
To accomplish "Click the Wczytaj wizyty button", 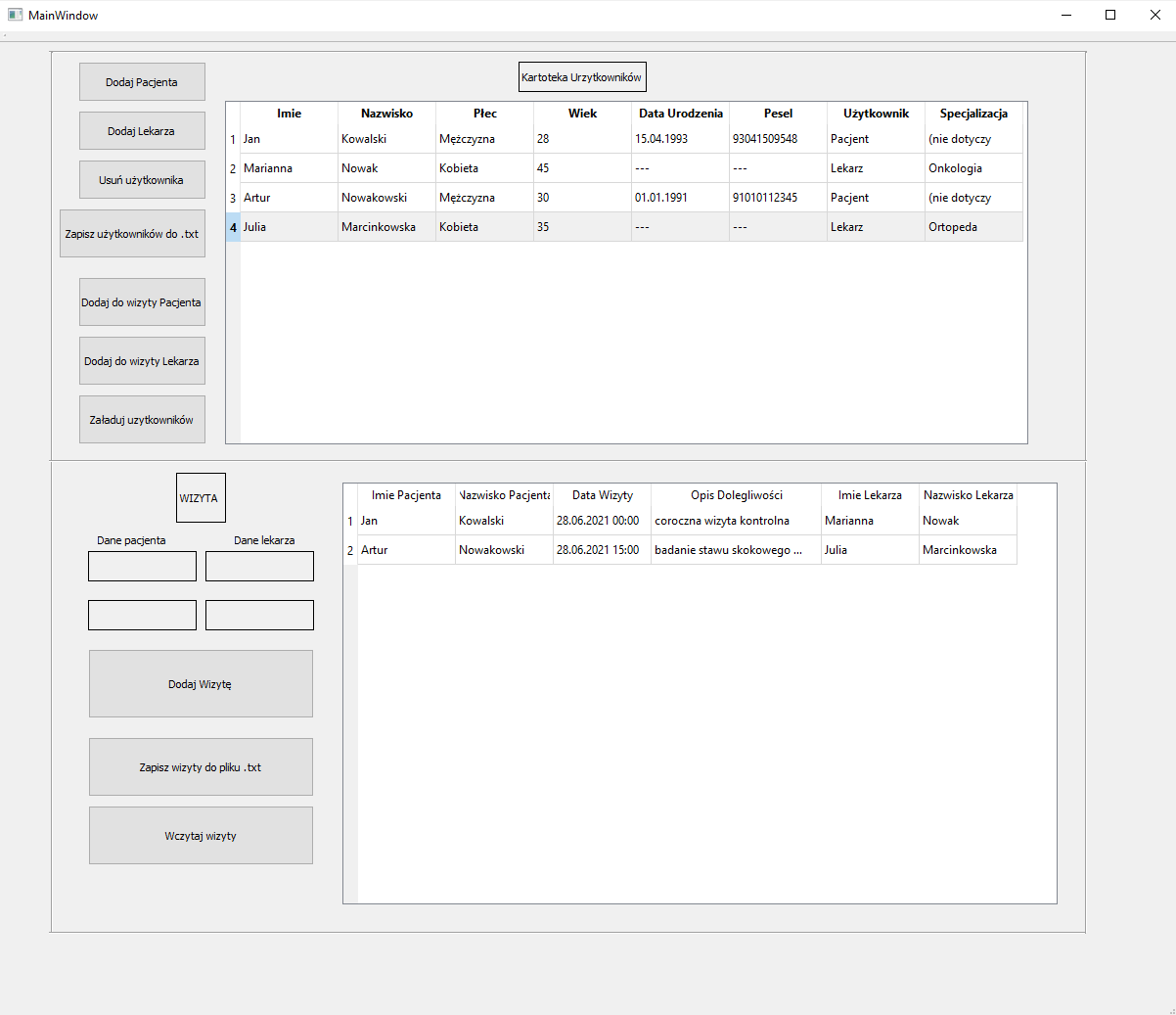I will [x=200, y=835].
